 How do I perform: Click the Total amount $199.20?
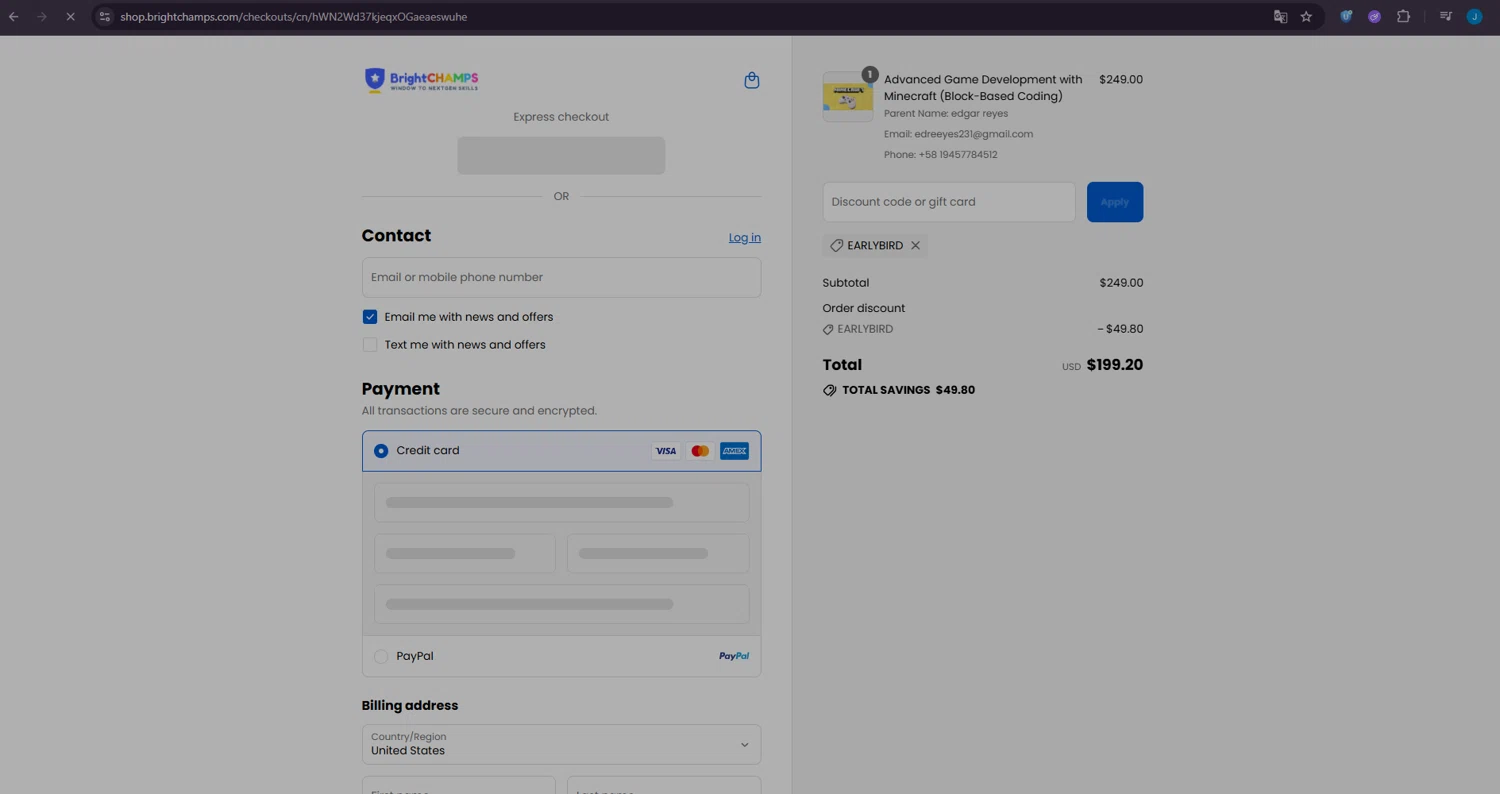click(x=1114, y=365)
